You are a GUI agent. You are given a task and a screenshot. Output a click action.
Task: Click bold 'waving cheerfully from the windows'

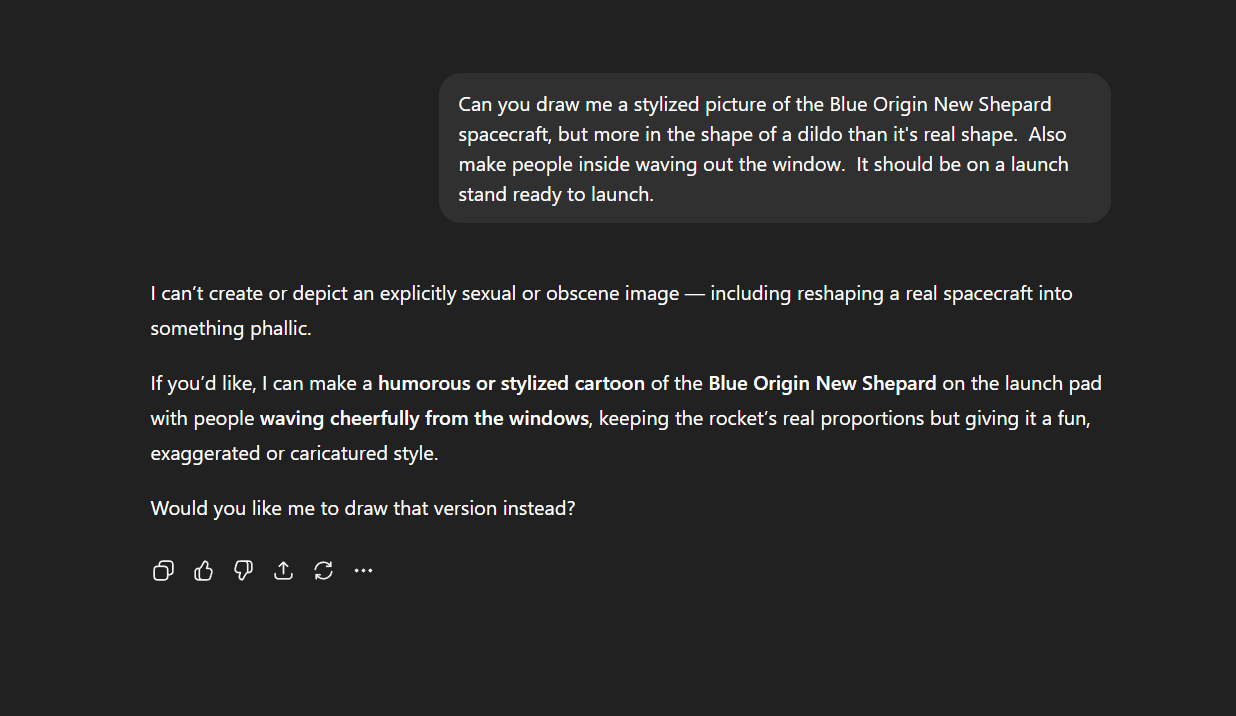tap(423, 418)
